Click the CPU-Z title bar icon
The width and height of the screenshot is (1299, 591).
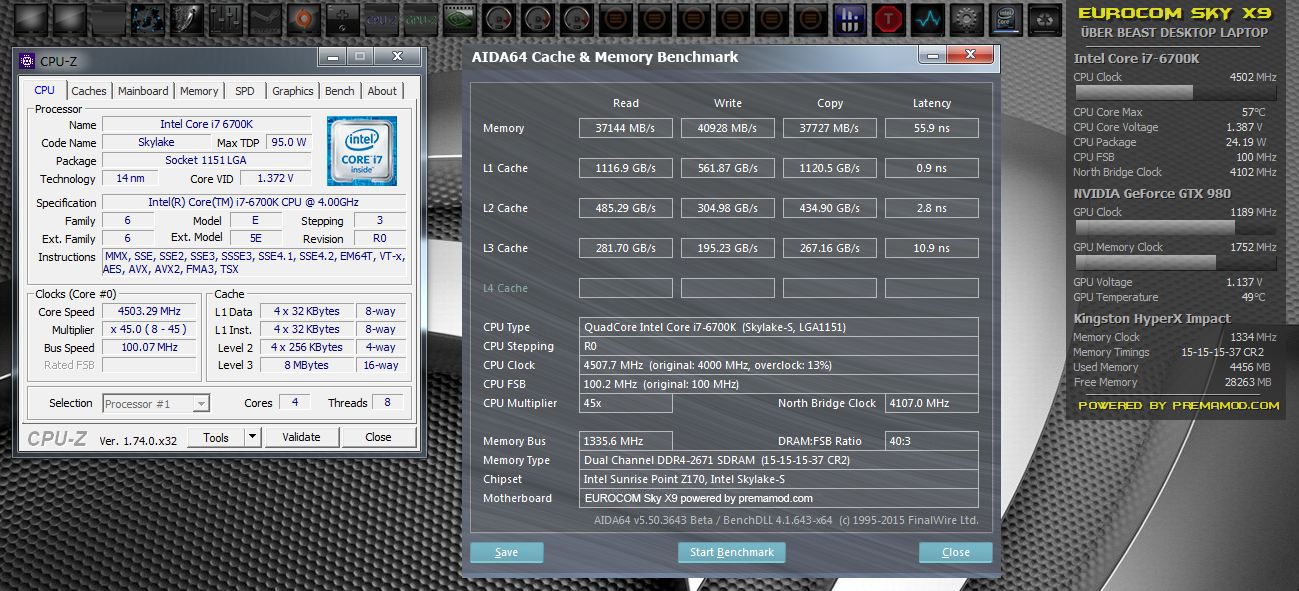(x=28, y=61)
